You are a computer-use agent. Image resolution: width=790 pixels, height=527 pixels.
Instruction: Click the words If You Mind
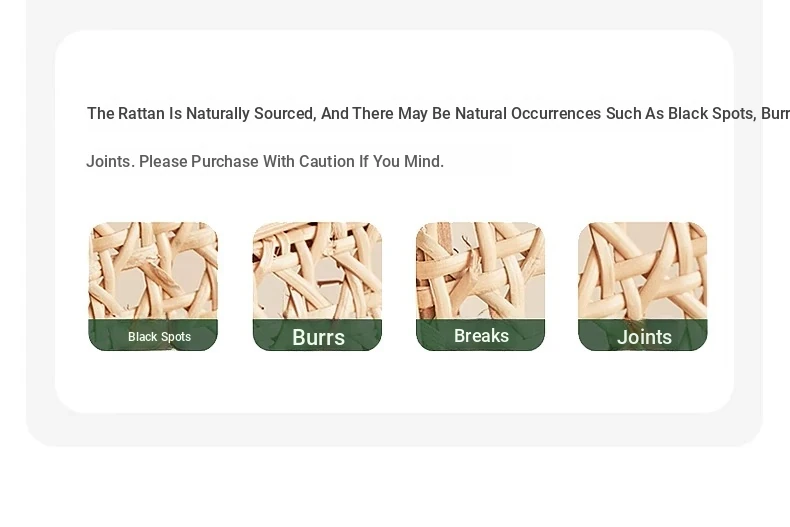[402, 161]
